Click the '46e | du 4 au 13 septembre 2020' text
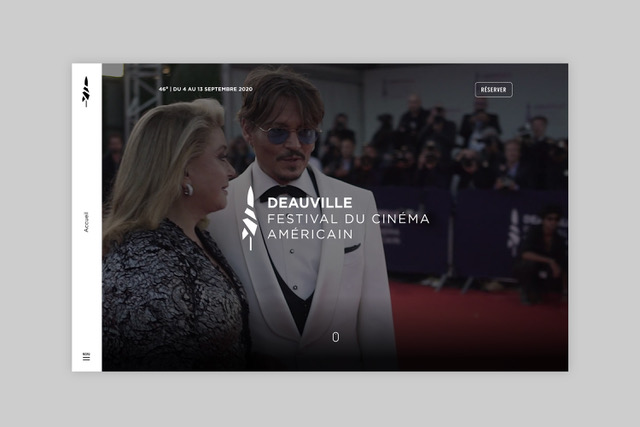 pyautogui.click(x=206, y=89)
